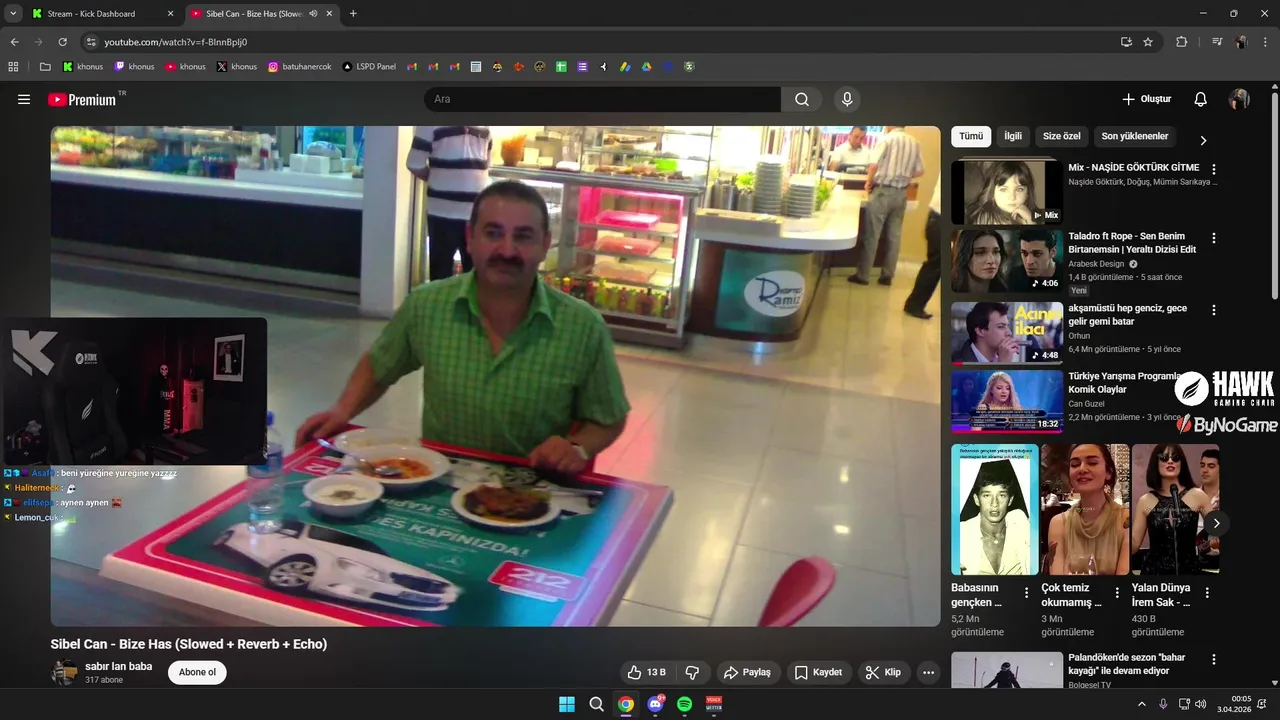Open options for Mix - NAŞİDE GÖKTÜRK
This screenshot has height=720, width=1280.
(x=1214, y=169)
